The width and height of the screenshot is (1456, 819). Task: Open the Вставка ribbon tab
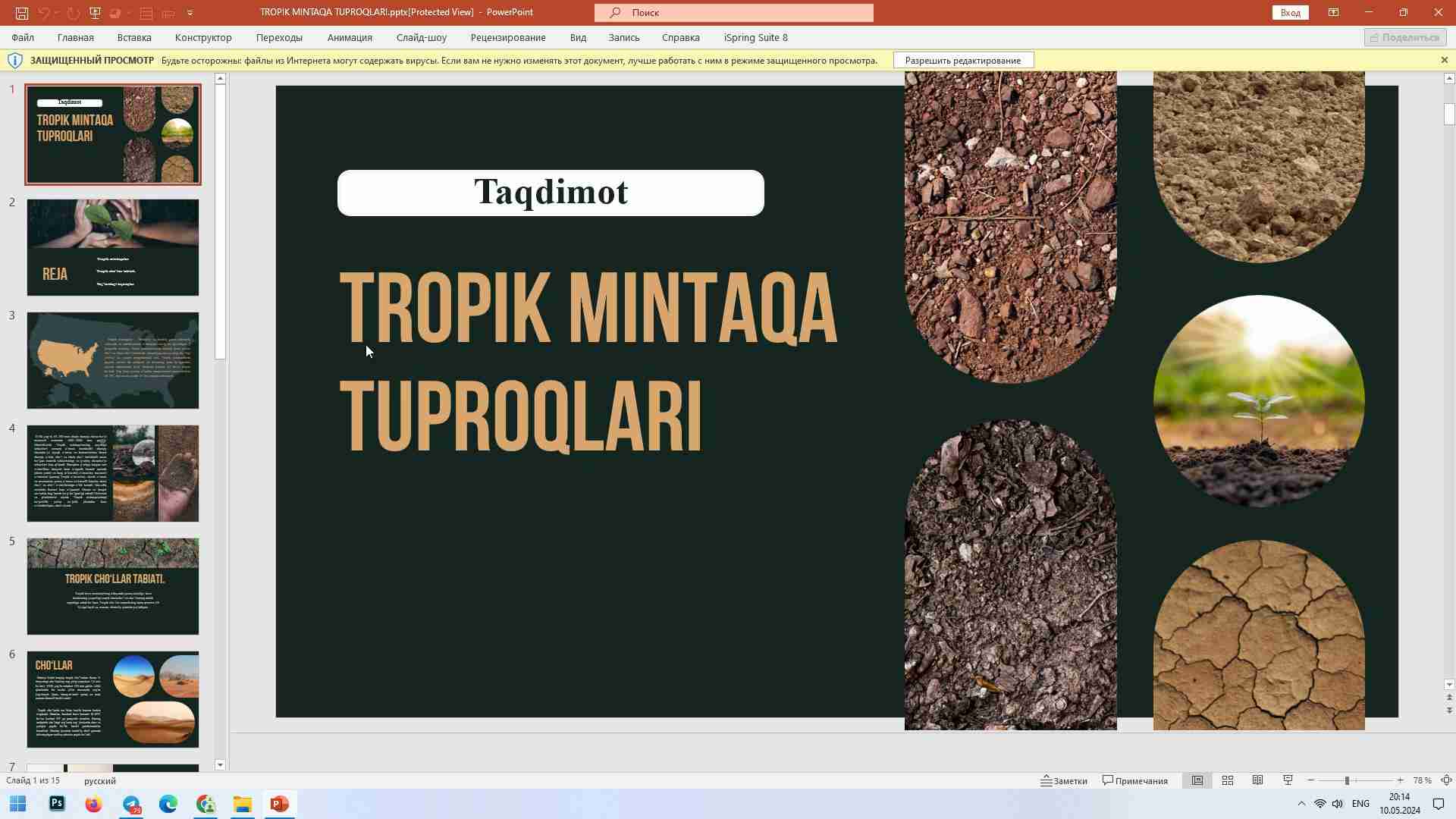click(133, 37)
